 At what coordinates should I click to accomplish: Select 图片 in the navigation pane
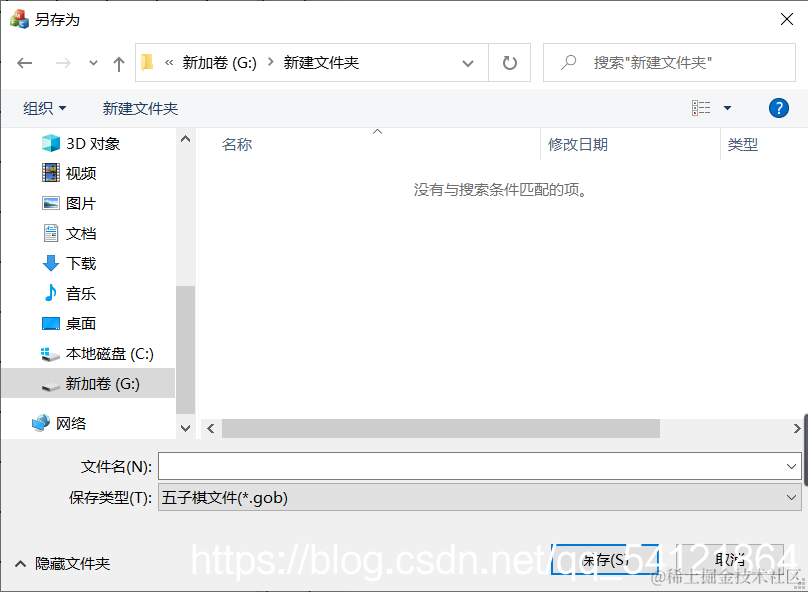tap(81, 203)
